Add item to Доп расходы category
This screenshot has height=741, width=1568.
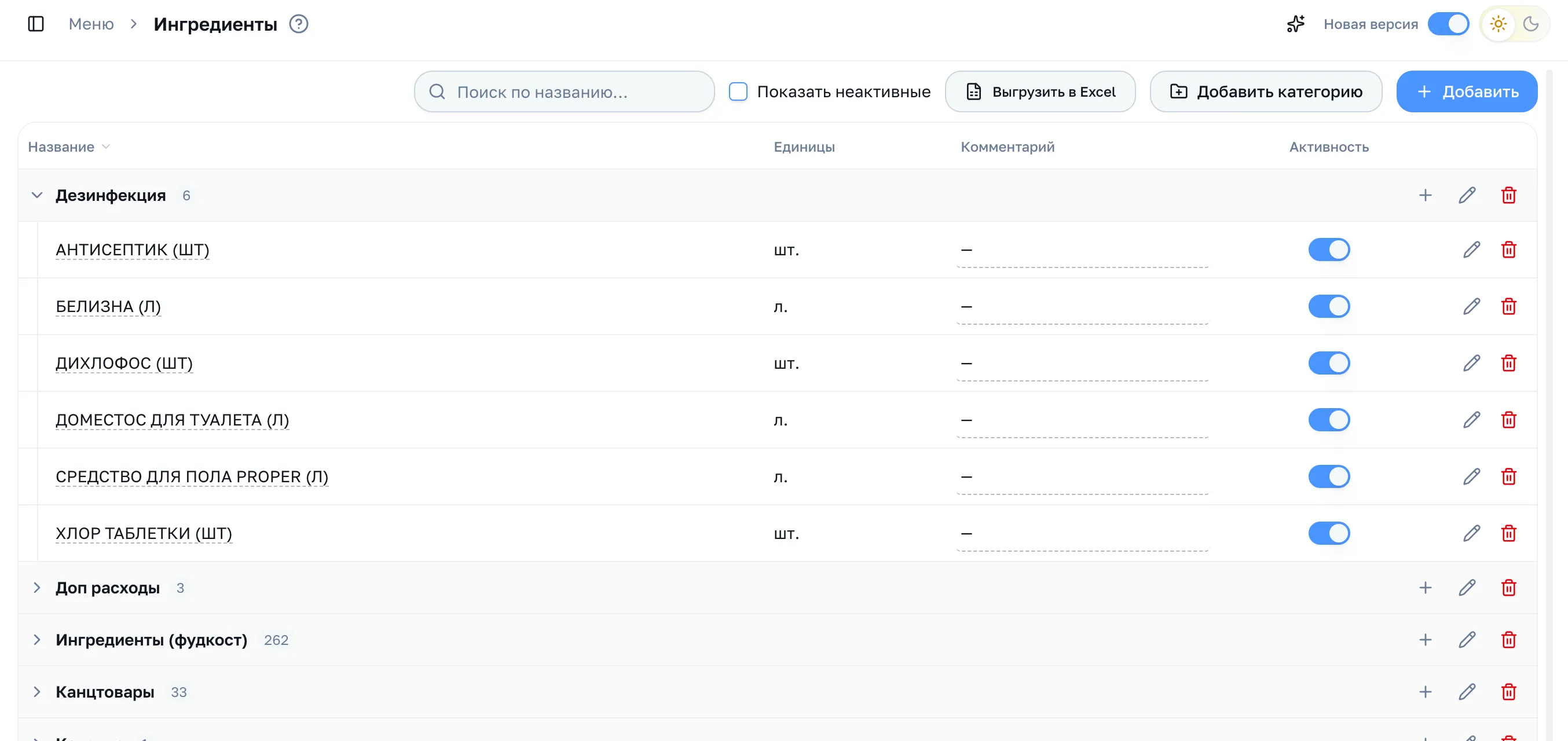coord(1425,588)
